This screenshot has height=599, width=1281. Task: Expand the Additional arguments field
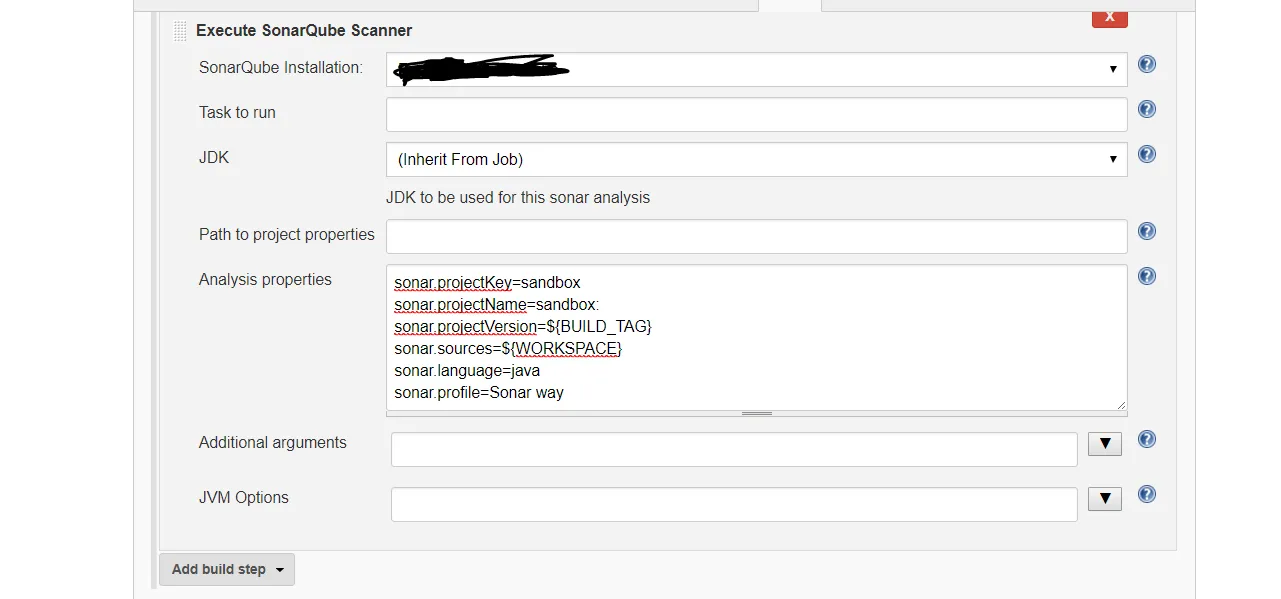tap(1104, 444)
